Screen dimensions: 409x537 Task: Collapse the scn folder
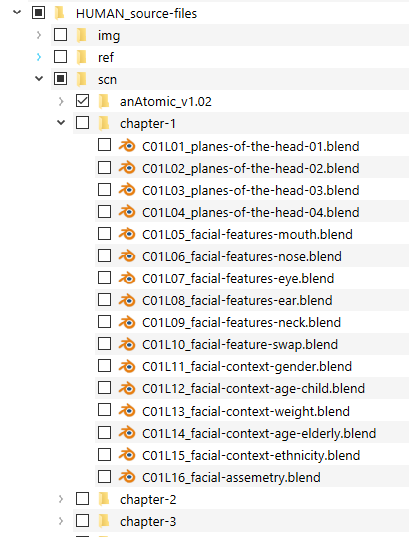coord(39,78)
